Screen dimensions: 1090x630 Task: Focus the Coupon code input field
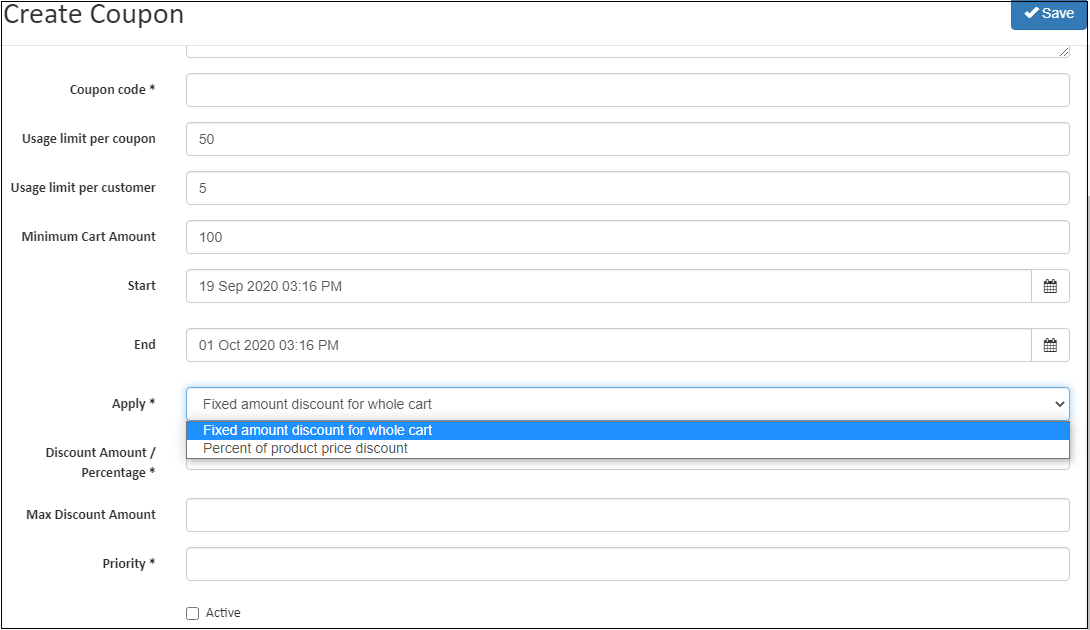(627, 90)
